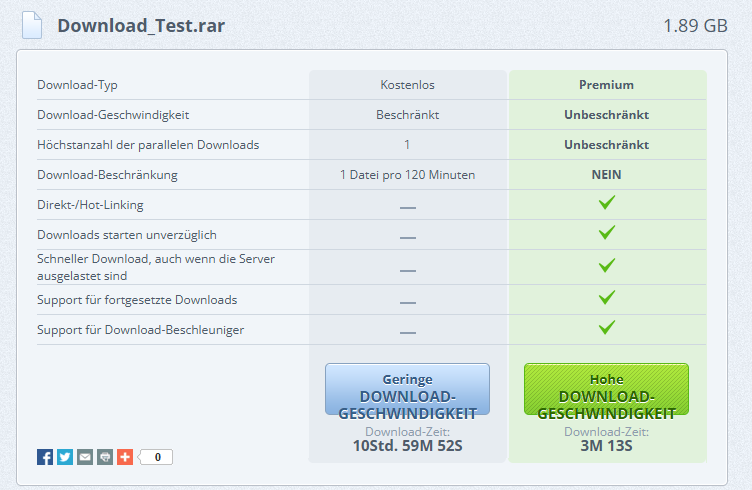Click the value 1 for parallel downloads
Viewport: 752px width, 490px height.
point(407,145)
